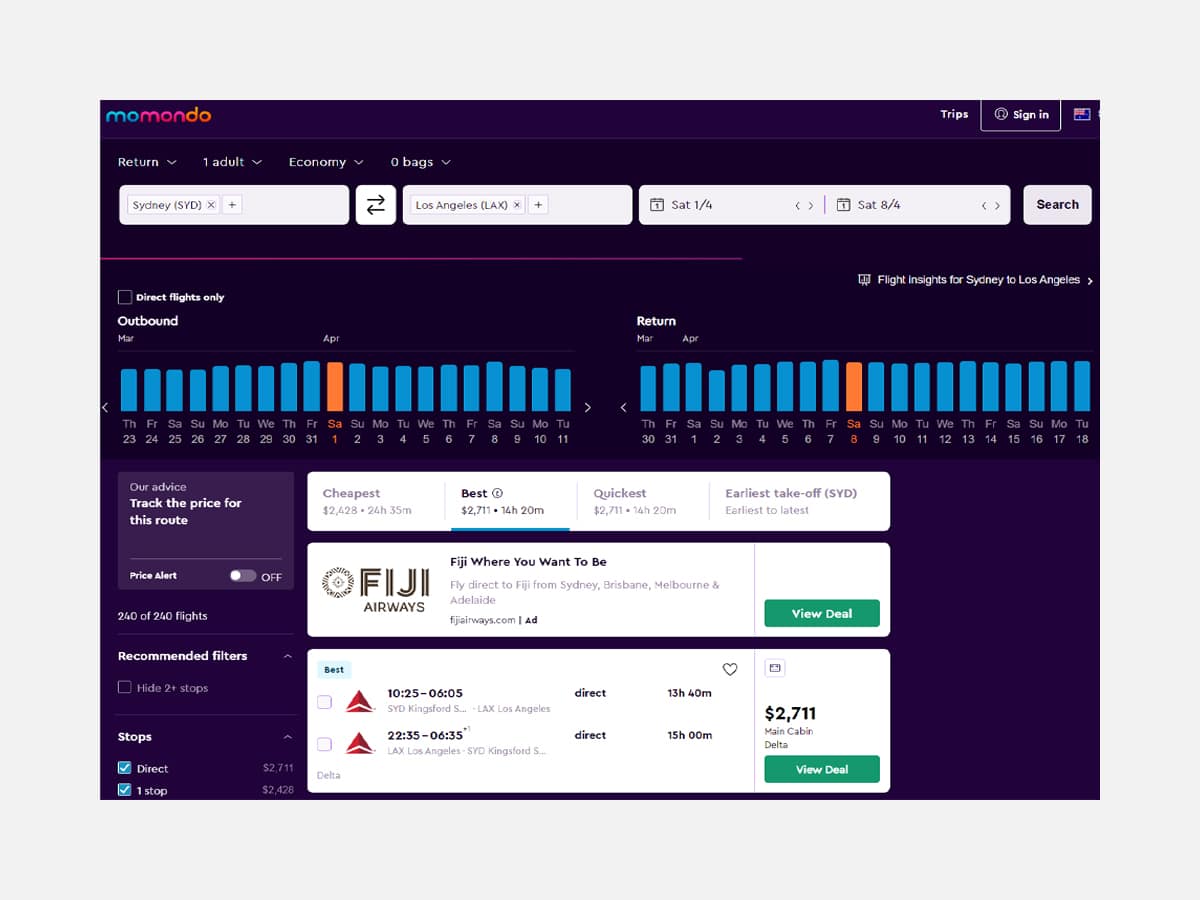
Task: Click the $2,711 price on Delta card
Action: tap(790, 713)
